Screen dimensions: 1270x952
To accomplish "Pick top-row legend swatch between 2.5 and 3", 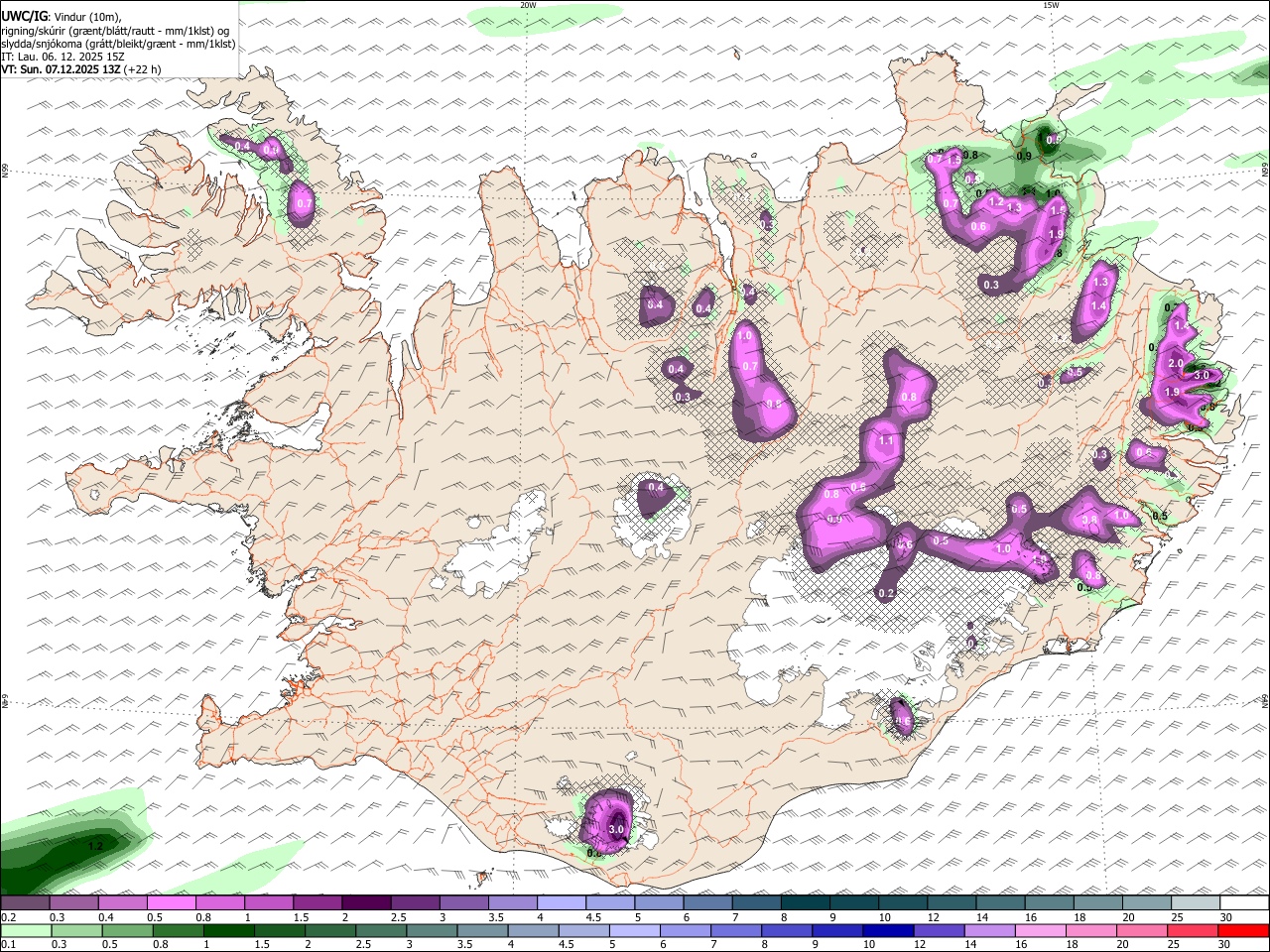I will click(x=415, y=903).
